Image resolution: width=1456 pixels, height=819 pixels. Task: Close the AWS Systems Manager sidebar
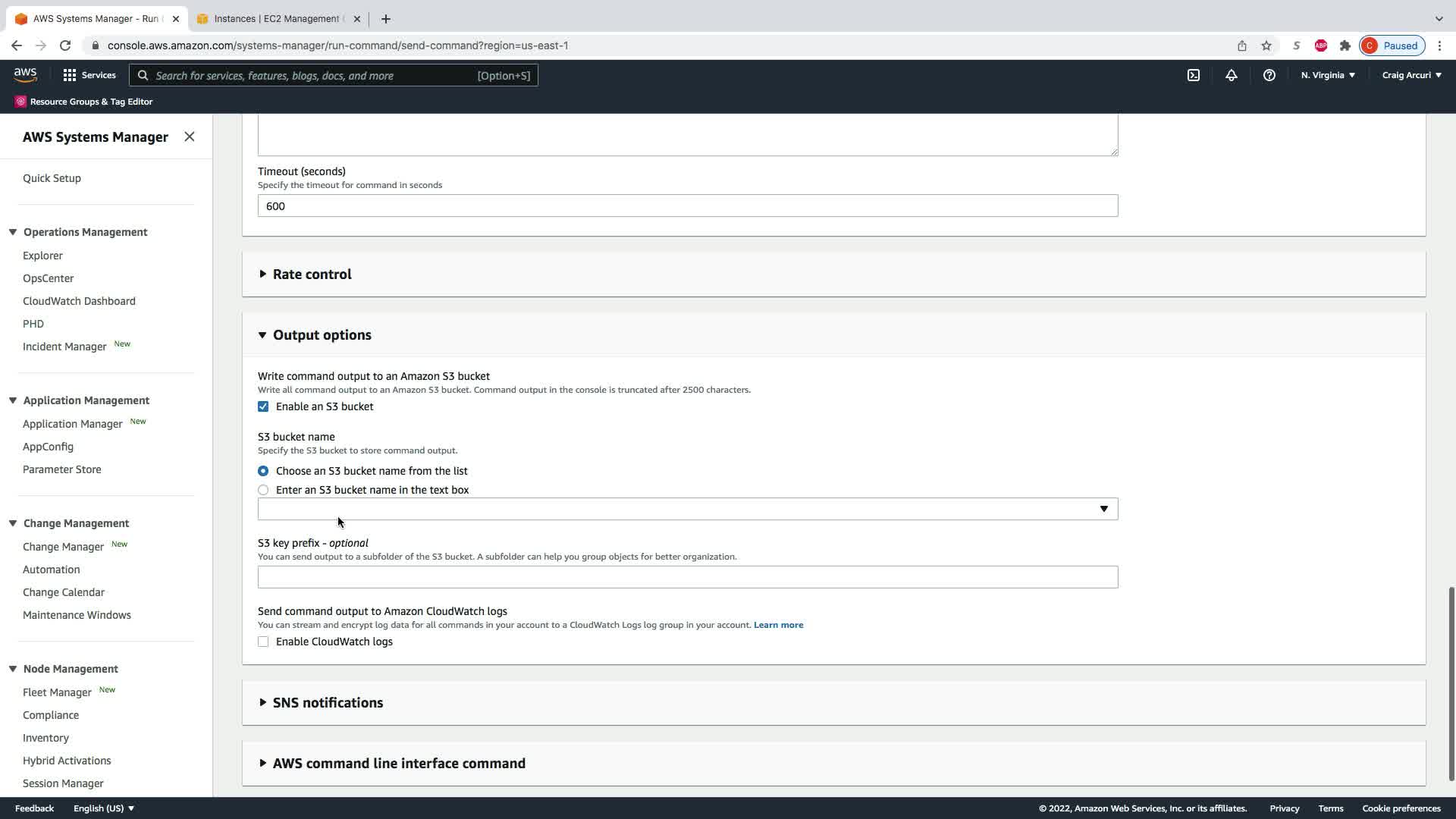click(x=190, y=136)
